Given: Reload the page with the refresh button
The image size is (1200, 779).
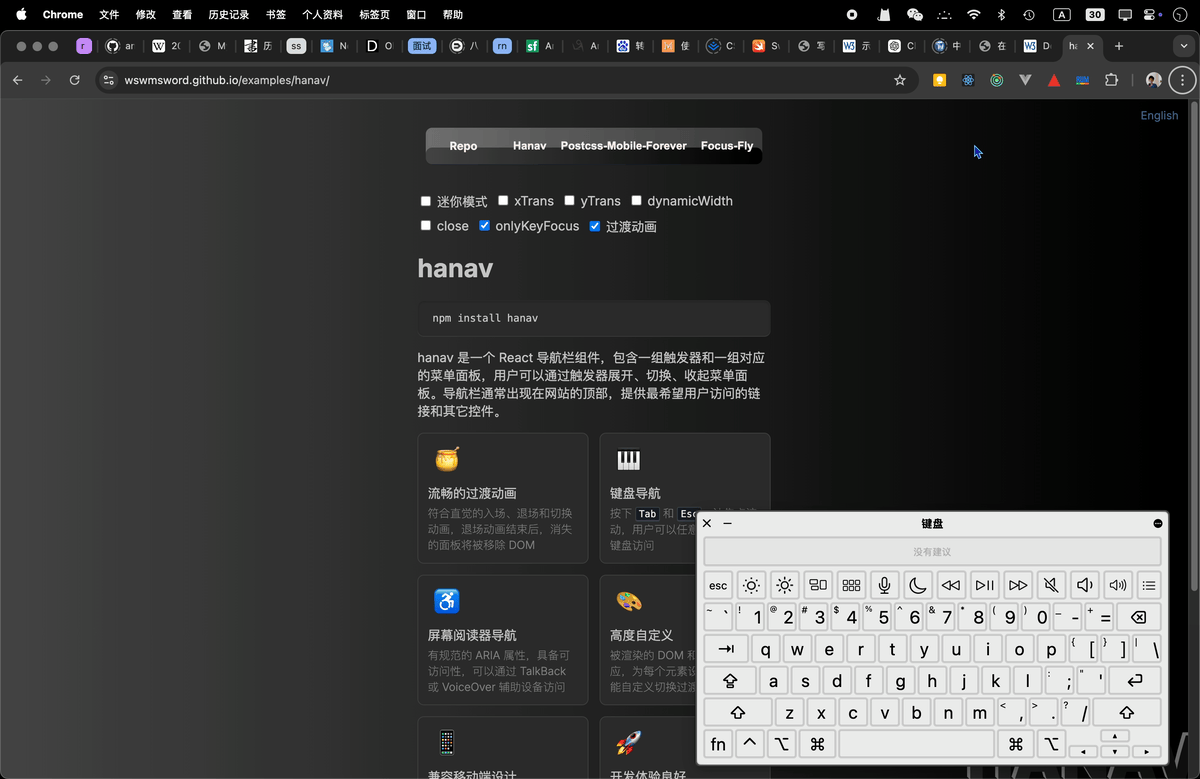Looking at the screenshot, I should coord(74,80).
